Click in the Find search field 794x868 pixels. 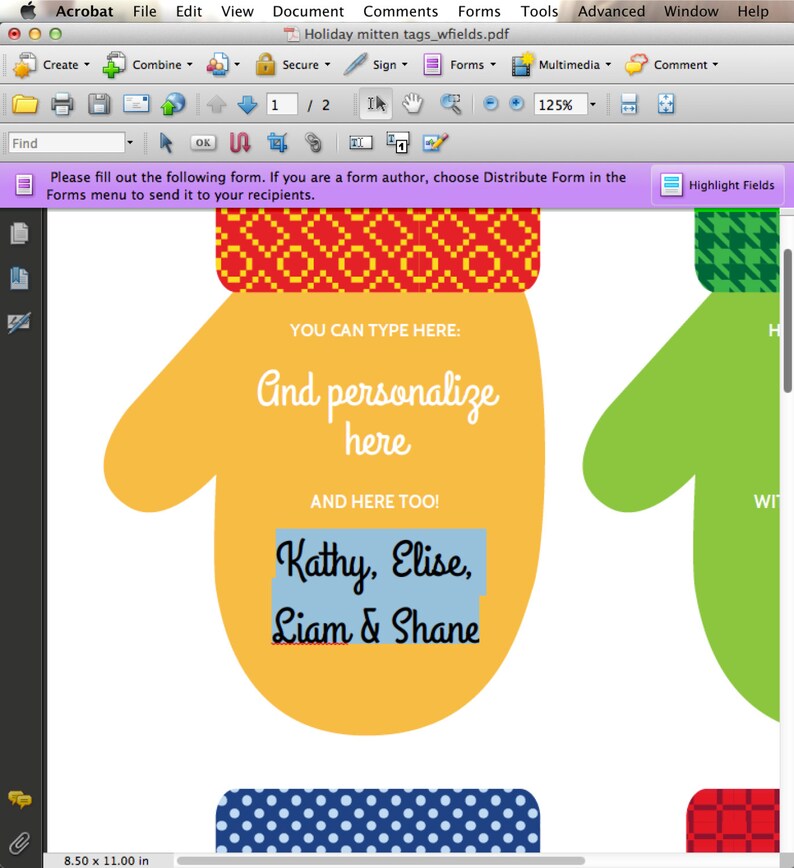(66, 143)
